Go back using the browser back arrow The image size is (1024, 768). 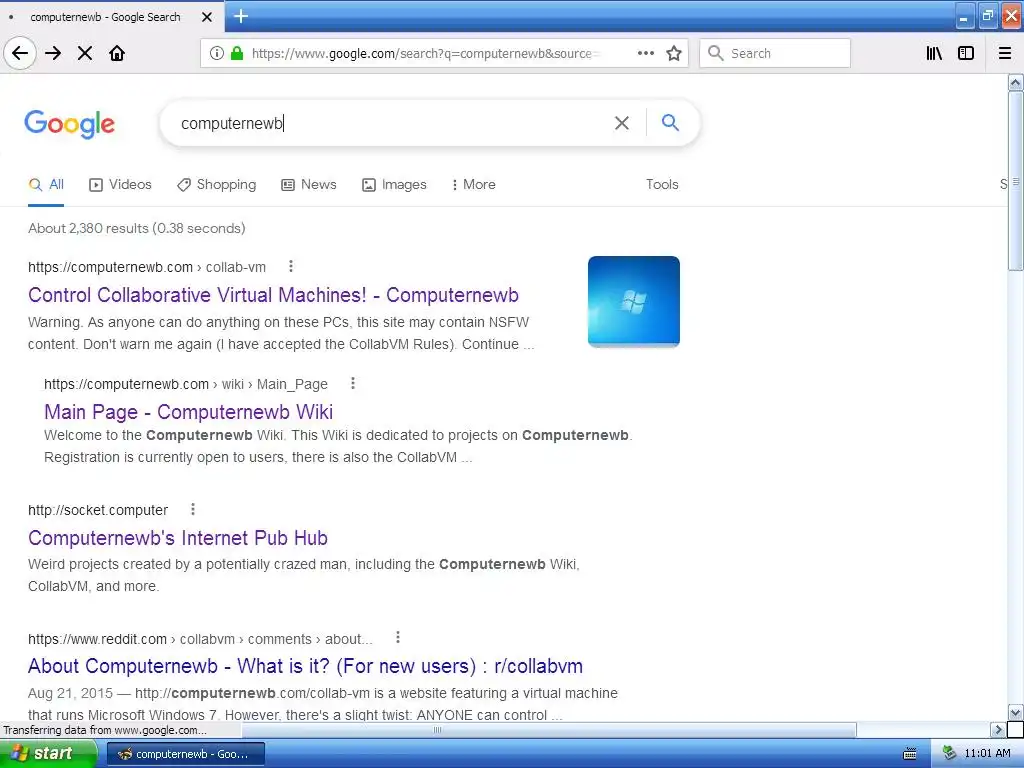pos(20,53)
